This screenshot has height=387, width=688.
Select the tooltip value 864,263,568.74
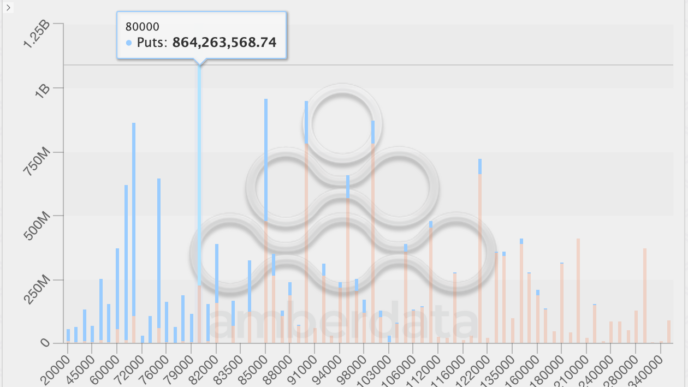click(x=224, y=42)
